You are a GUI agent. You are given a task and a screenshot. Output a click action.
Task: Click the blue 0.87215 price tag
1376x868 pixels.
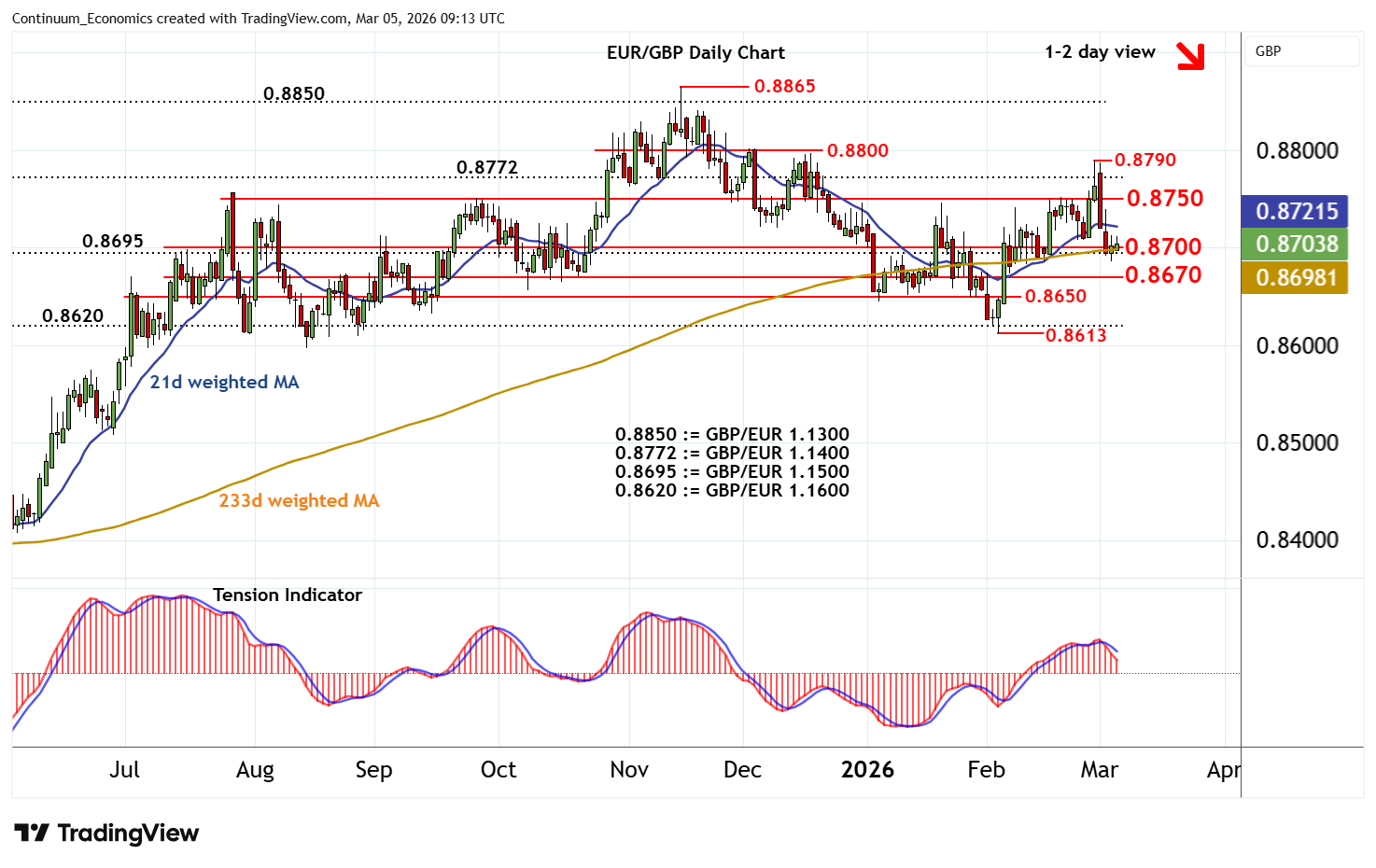tap(1295, 211)
